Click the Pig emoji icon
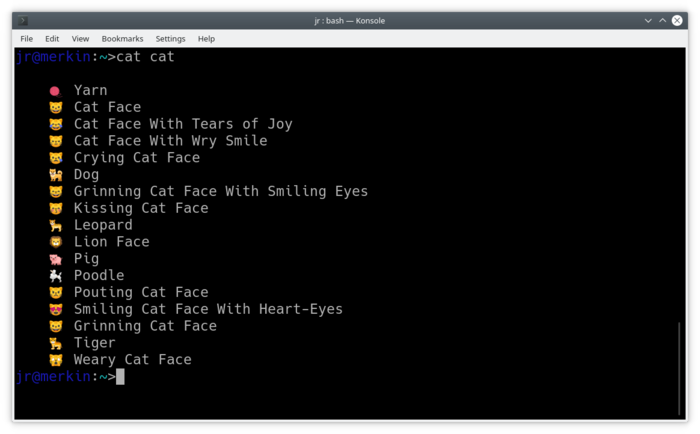700x434 pixels. pos(55,259)
